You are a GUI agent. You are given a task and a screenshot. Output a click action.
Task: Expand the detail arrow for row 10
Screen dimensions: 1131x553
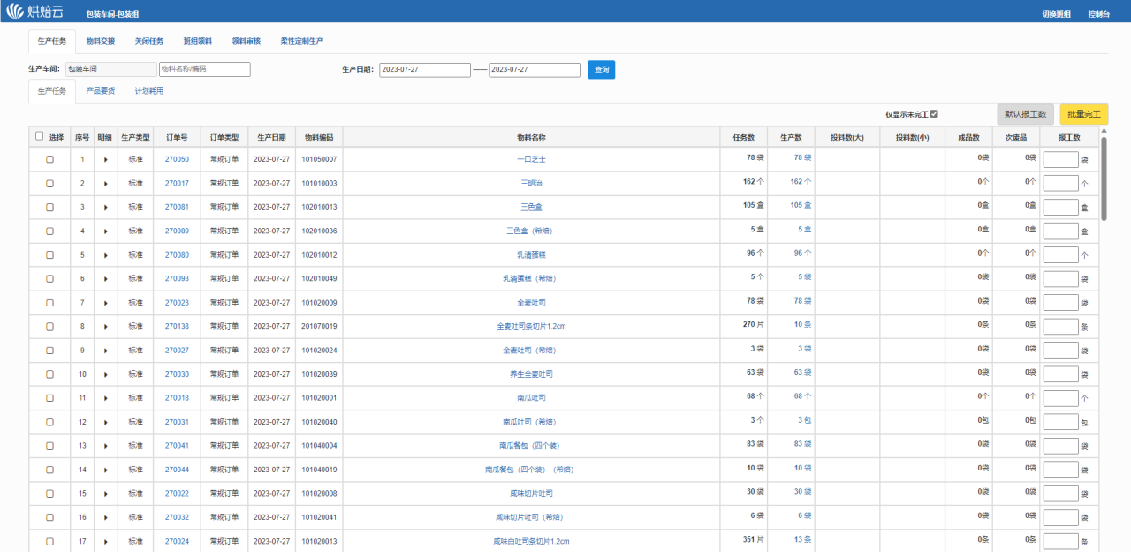click(105, 374)
